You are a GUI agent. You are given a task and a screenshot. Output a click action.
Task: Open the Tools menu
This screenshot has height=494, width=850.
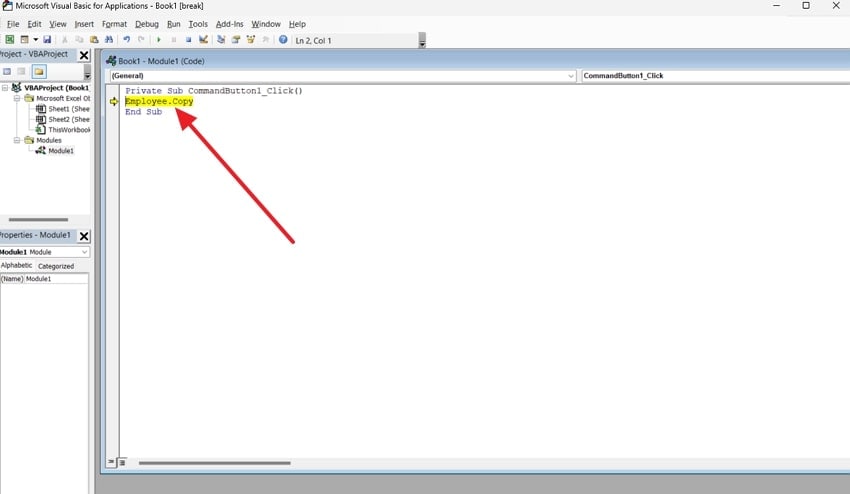pyautogui.click(x=198, y=24)
